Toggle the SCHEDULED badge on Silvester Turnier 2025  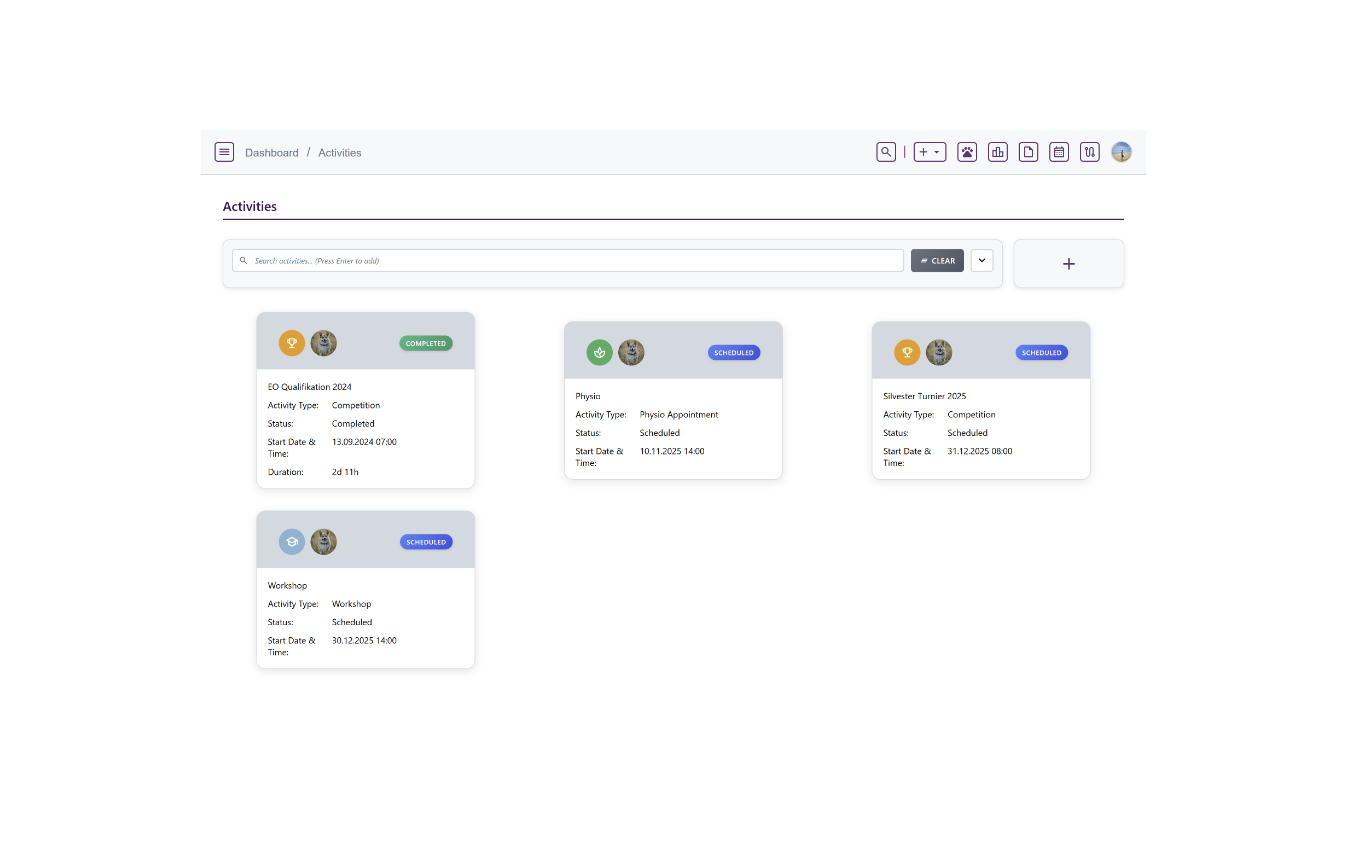point(1041,352)
